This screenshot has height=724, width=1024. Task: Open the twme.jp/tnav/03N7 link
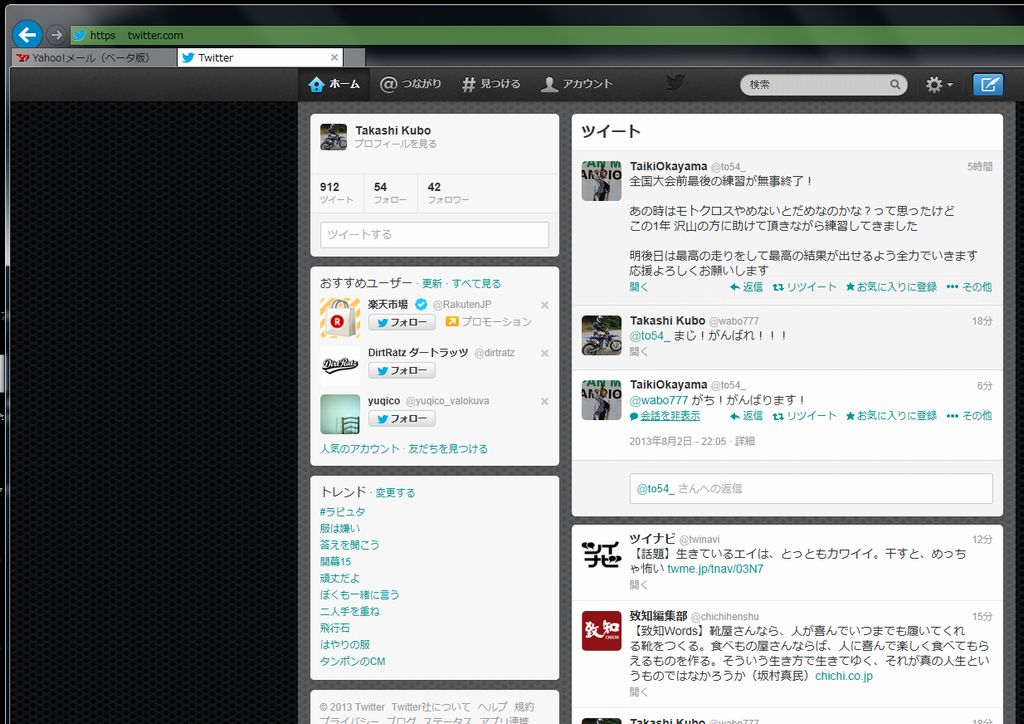tap(715, 569)
